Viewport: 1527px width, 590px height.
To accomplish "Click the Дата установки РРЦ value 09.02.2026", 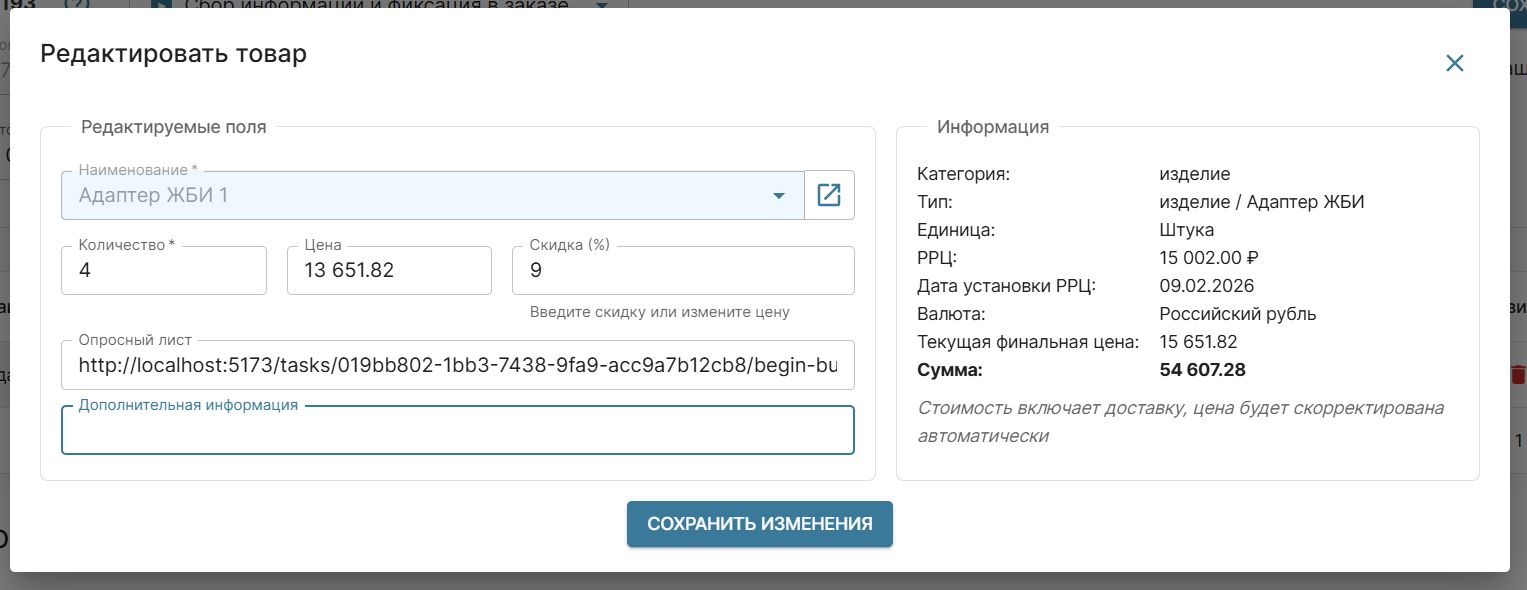I will [x=1206, y=286].
